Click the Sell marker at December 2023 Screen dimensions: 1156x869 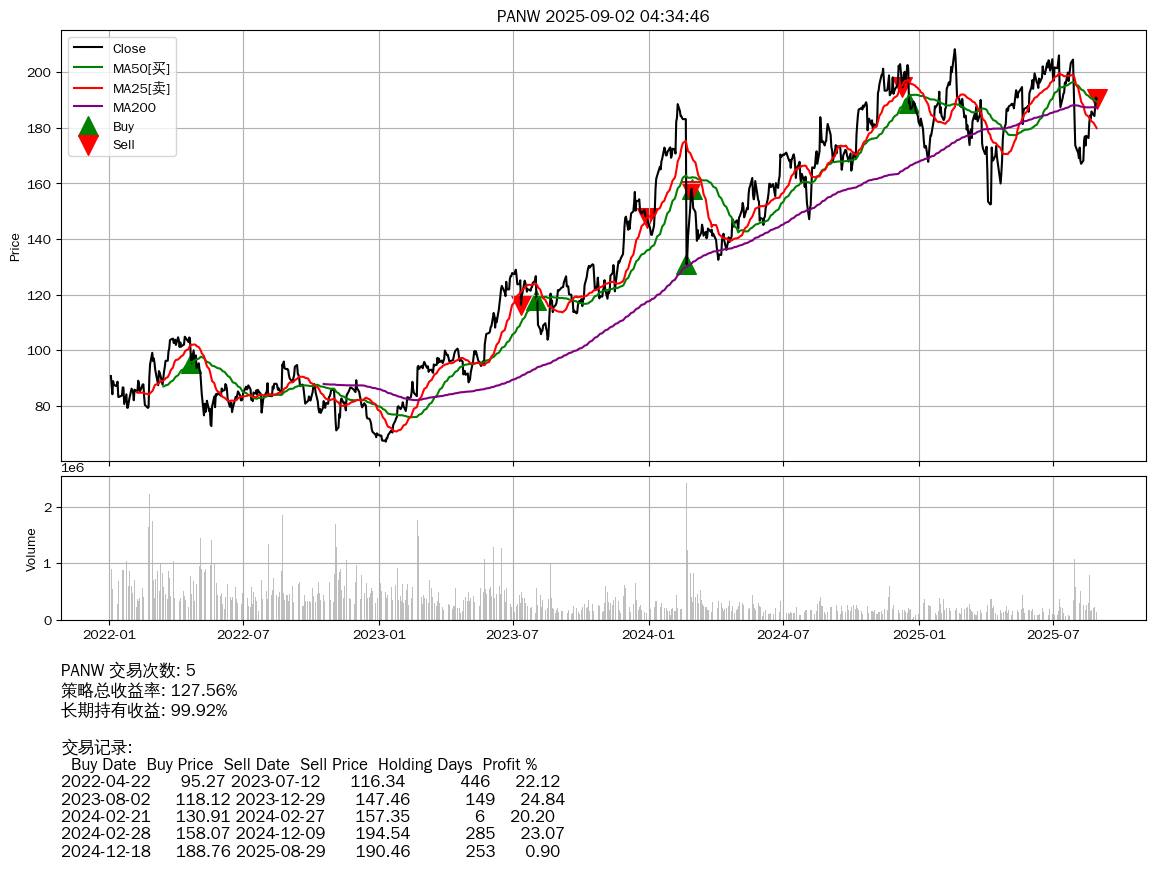648,217
